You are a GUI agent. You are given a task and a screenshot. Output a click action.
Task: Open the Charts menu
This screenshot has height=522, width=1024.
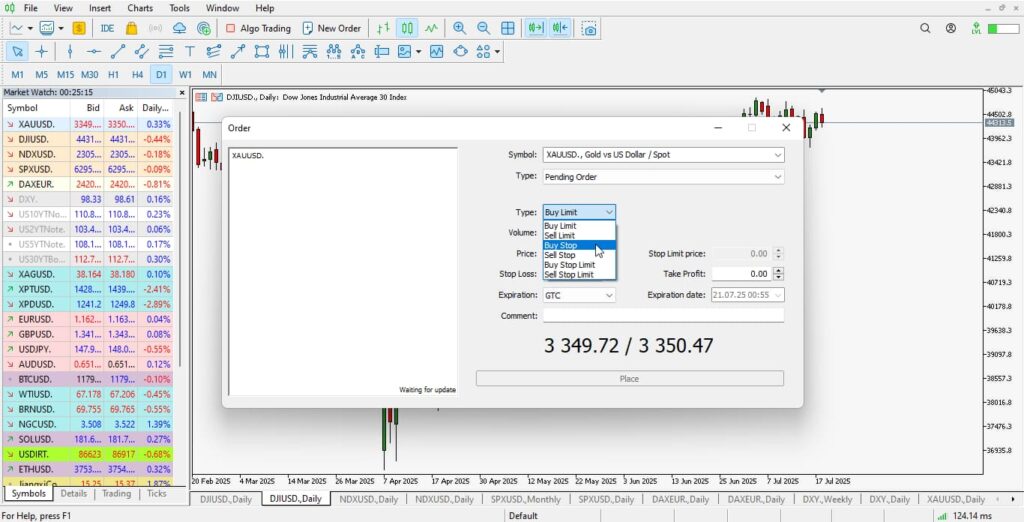click(140, 8)
